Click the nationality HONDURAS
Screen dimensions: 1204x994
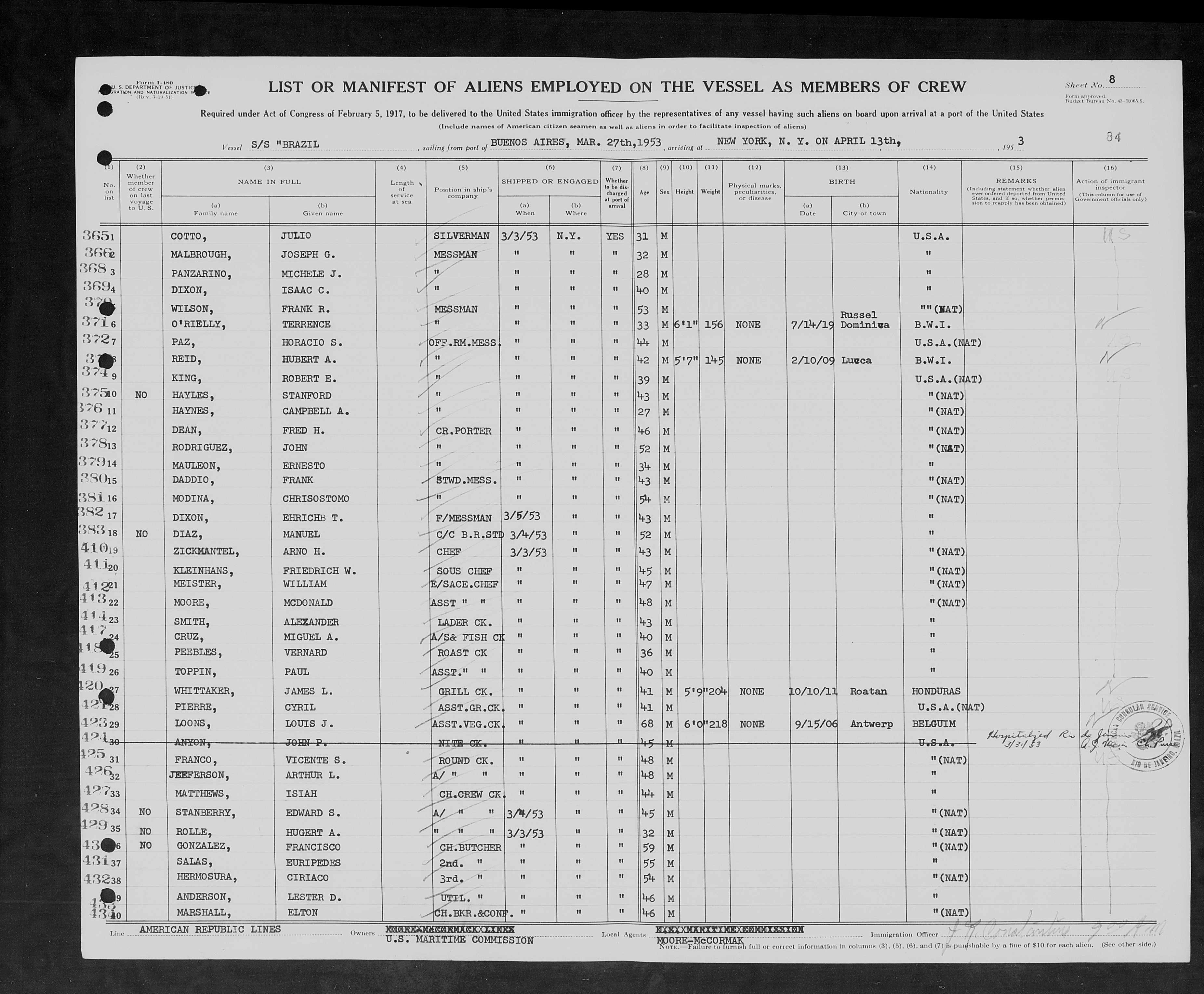click(936, 692)
